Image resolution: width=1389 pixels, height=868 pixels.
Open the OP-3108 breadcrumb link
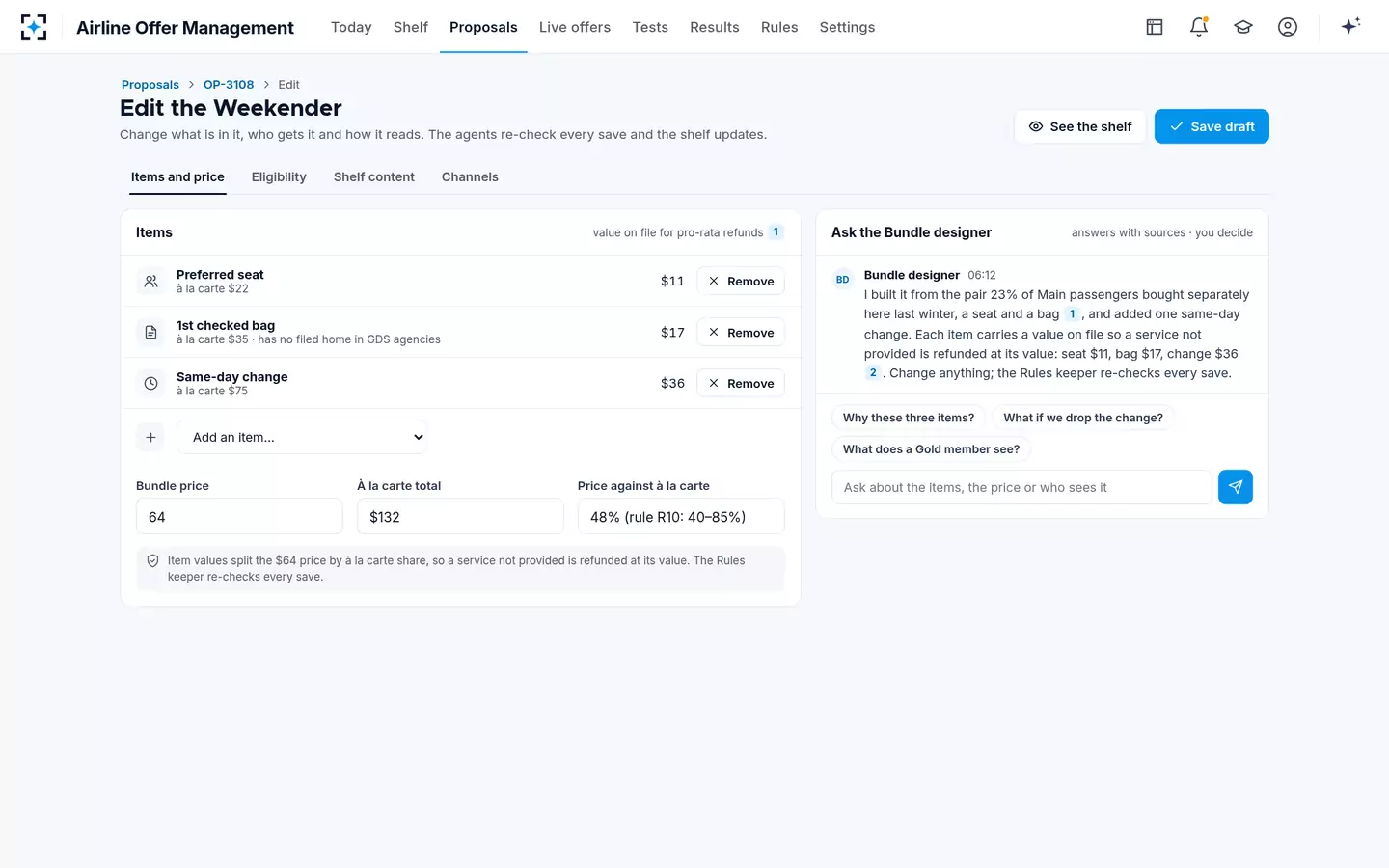coord(229,85)
